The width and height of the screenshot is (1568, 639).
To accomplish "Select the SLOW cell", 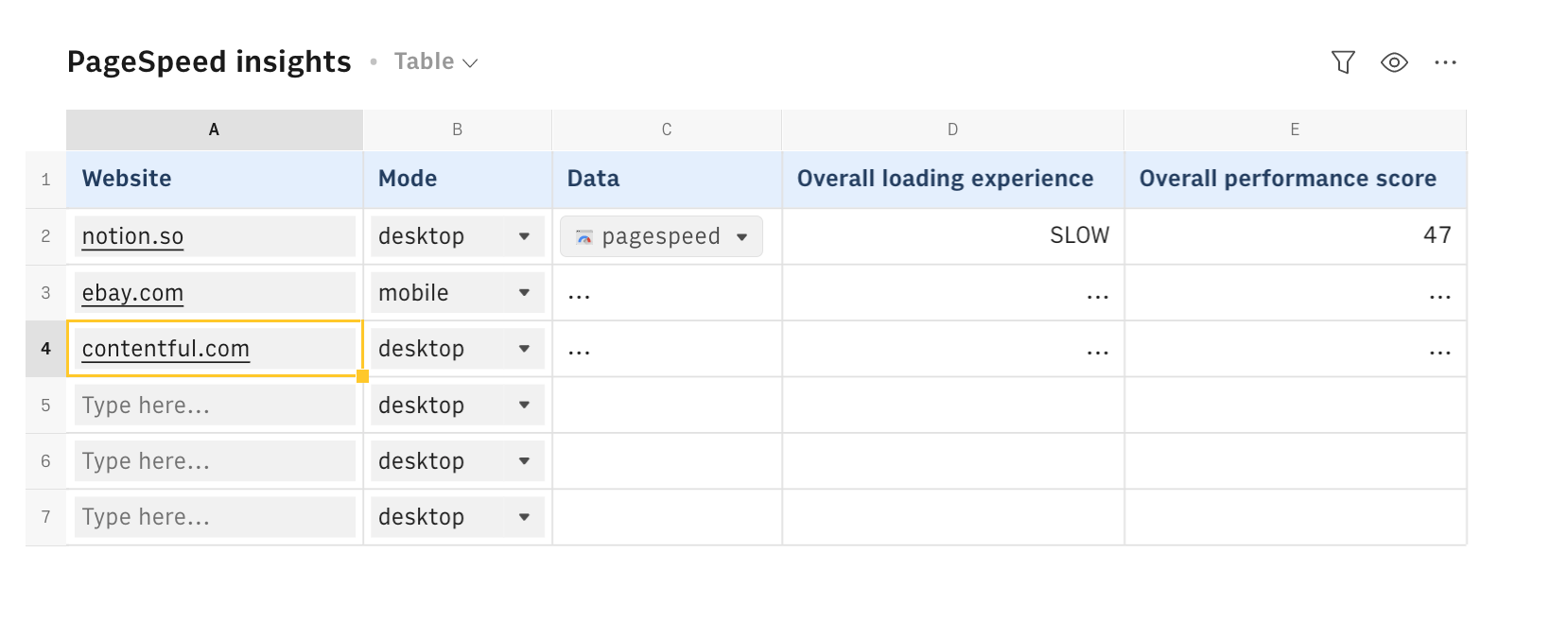I will [x=952, y=236].
